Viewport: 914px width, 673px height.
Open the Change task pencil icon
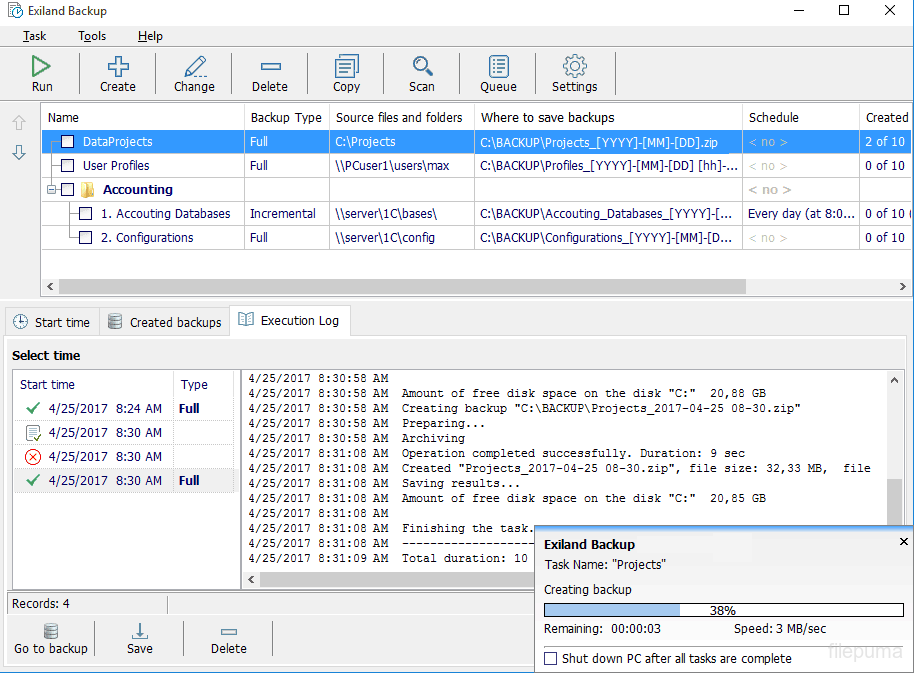click(x=194, y=67)
